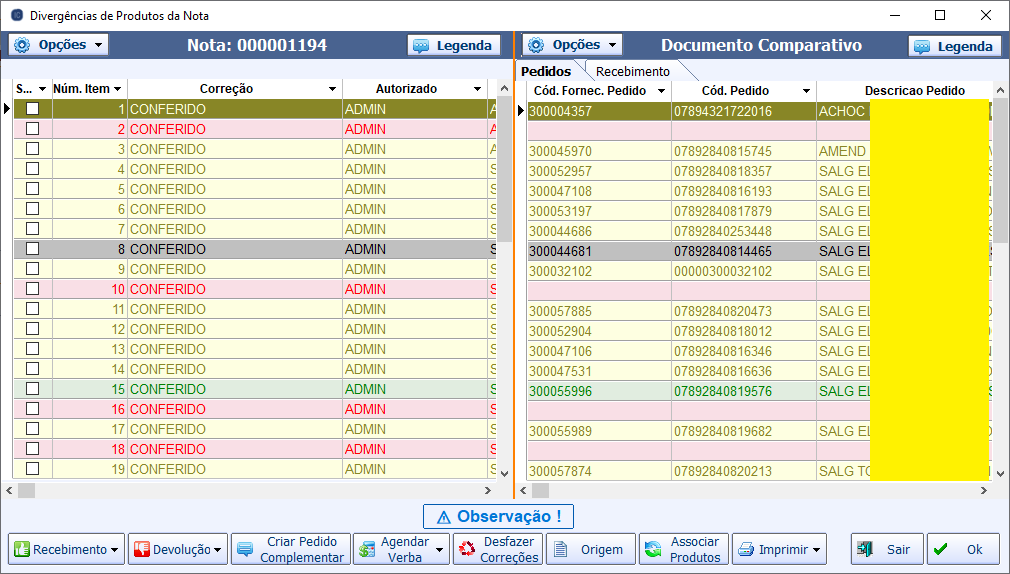Open the Origem document button
The image size is (1010, 574).
tap(590, 549)
